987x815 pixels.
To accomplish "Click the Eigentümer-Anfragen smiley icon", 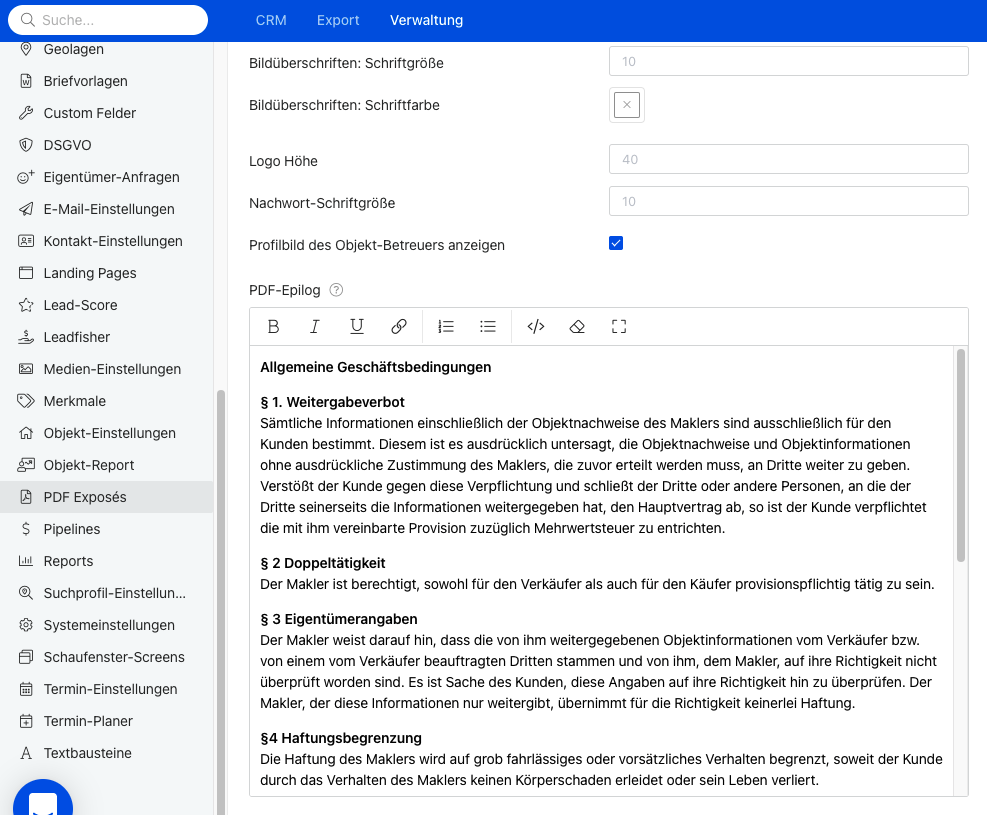I will 26,177.
